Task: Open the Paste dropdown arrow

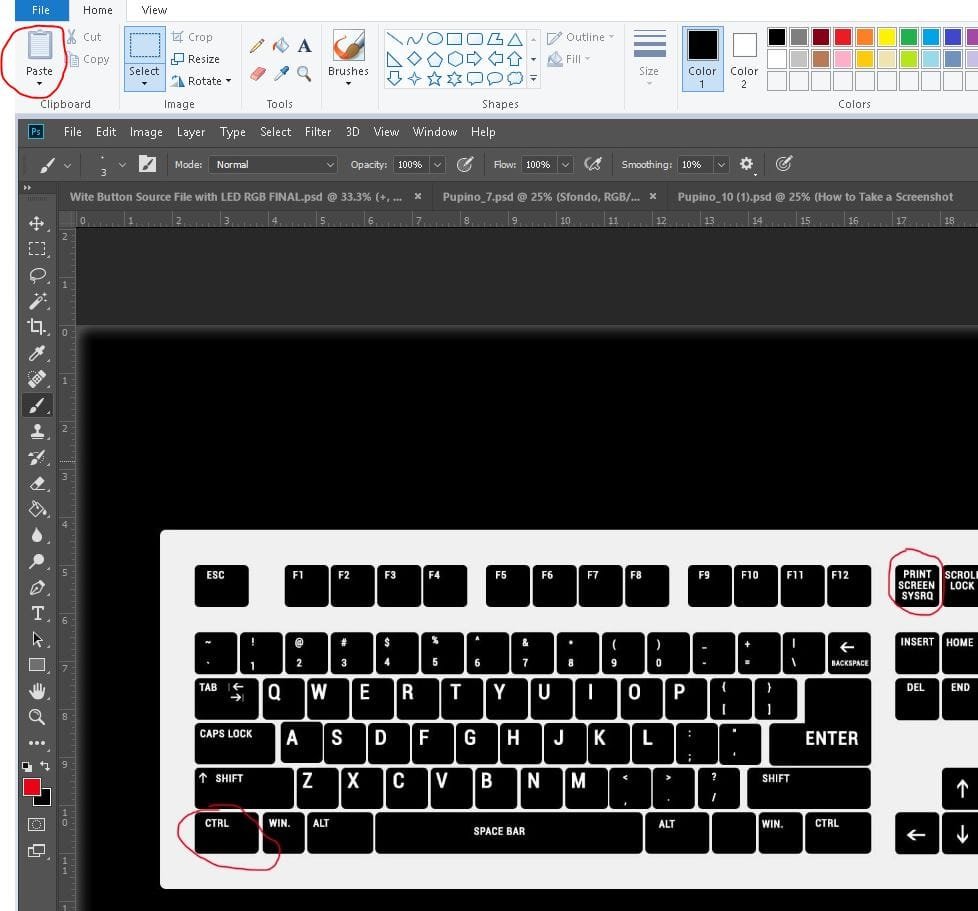Action: tap(39, 84)
